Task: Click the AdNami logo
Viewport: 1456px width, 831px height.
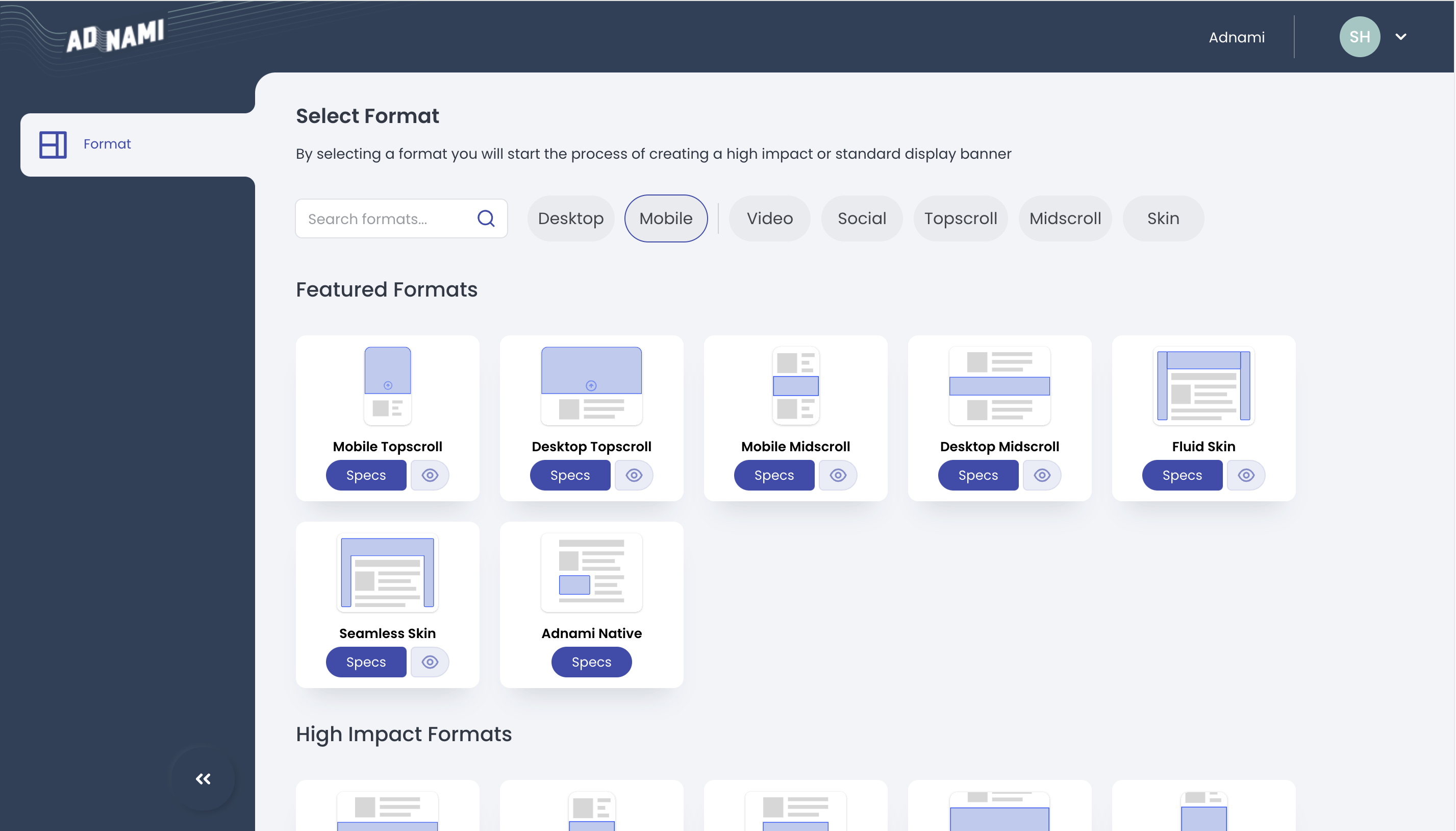Action: 115,37
